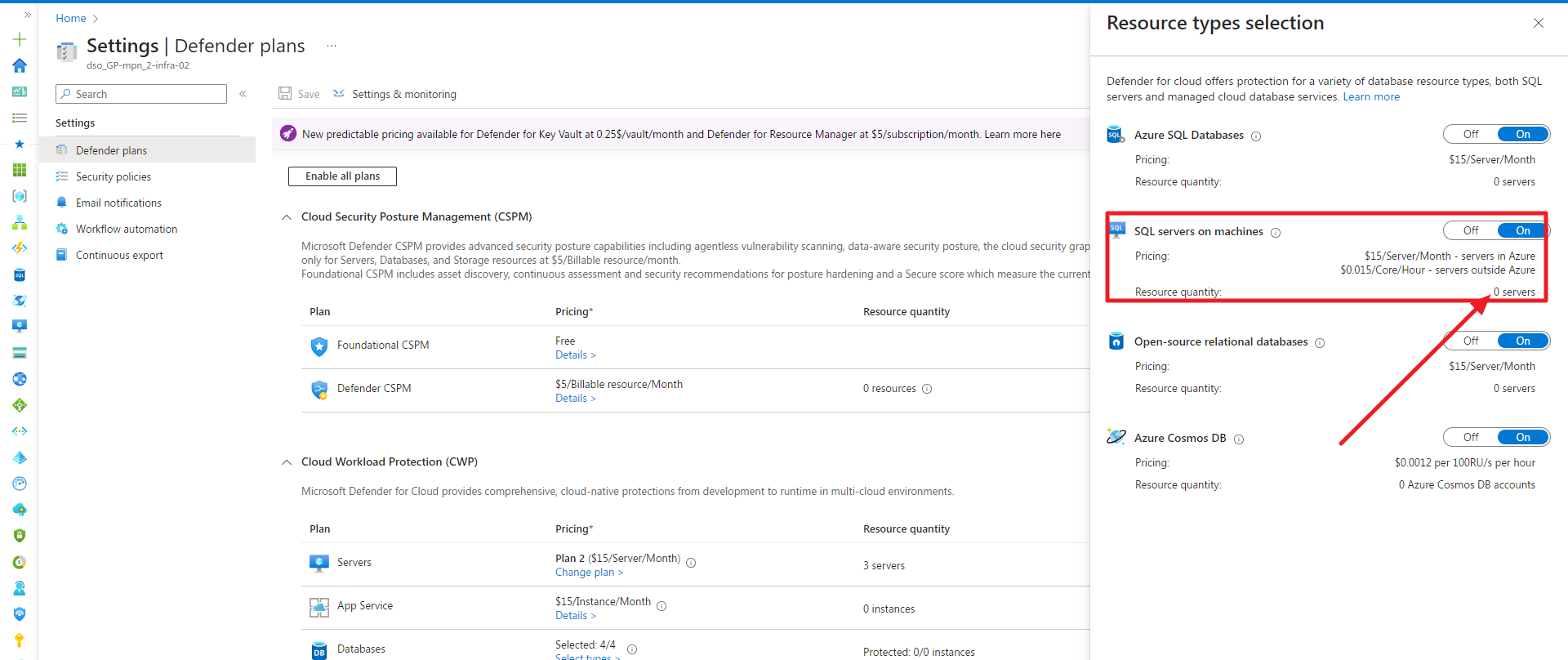
Task: Click info icon beside Open-source relational databases
Action: [1320, 343]
